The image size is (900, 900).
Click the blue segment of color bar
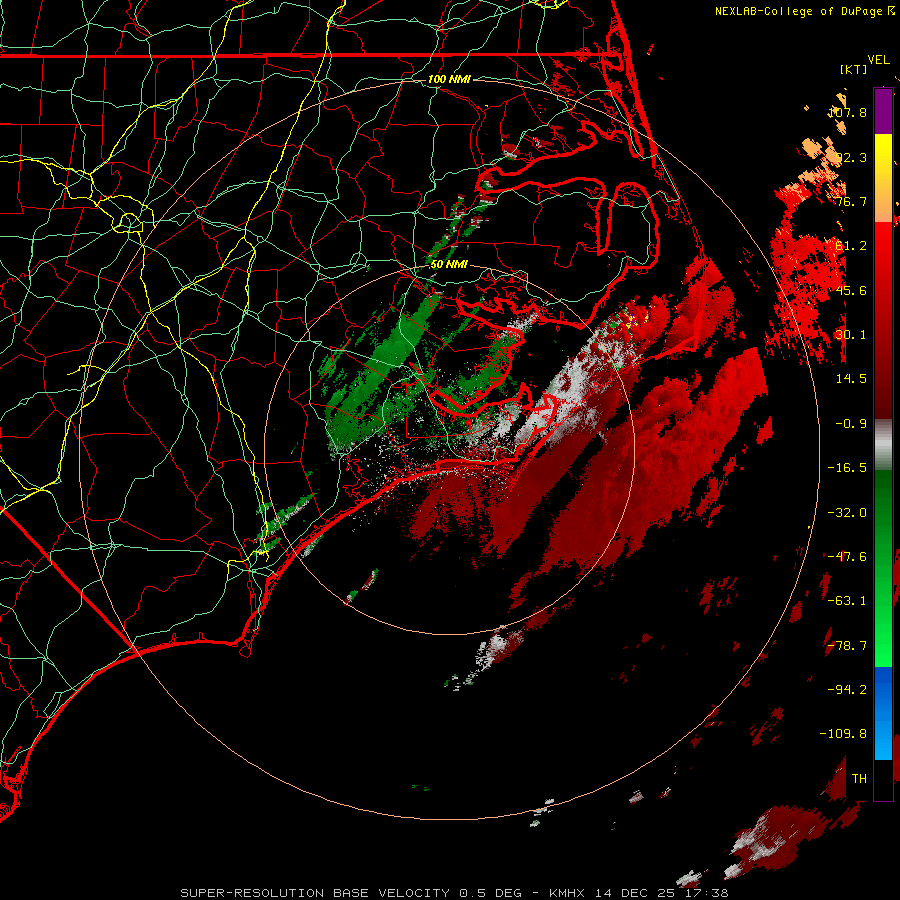click(883, 713)
